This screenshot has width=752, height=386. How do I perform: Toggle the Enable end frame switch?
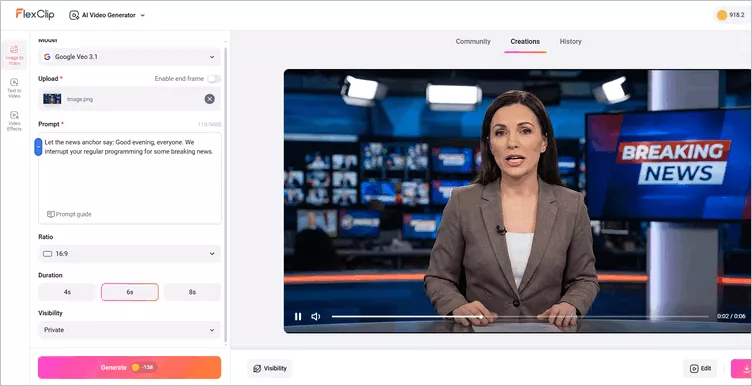(x=214, y=79)
